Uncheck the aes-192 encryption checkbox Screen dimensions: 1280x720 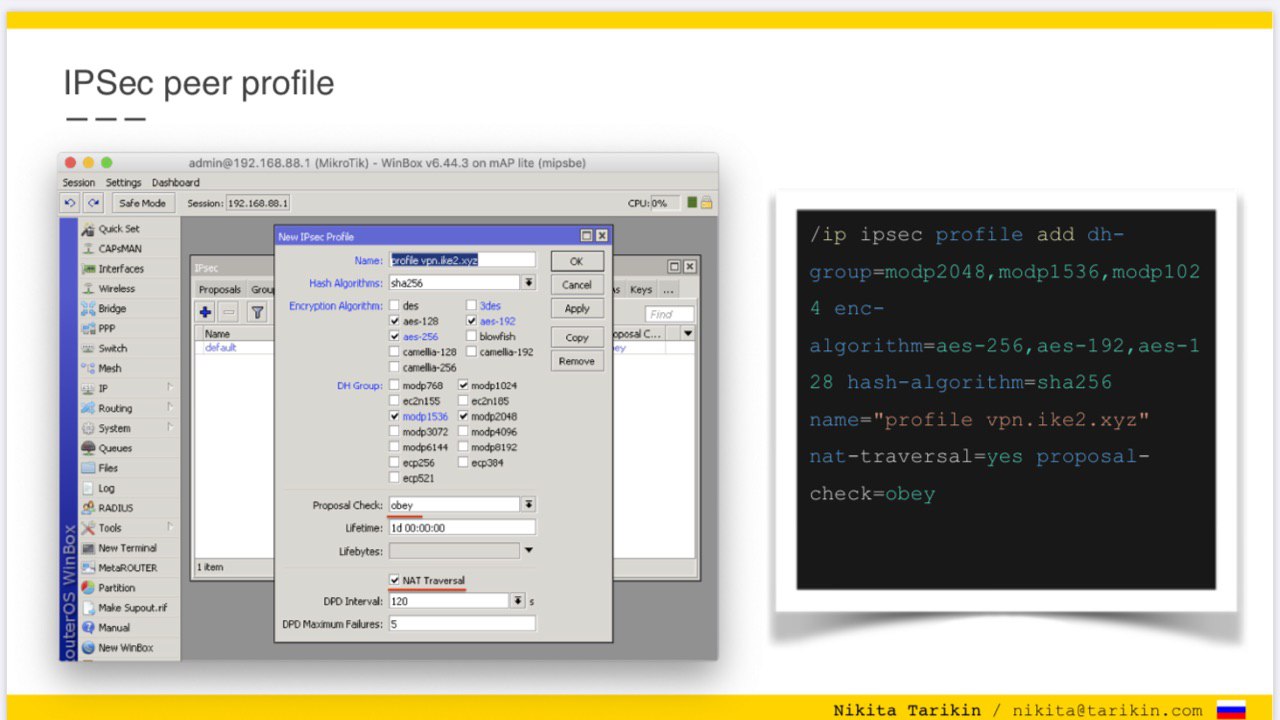(x=471, y=321)
